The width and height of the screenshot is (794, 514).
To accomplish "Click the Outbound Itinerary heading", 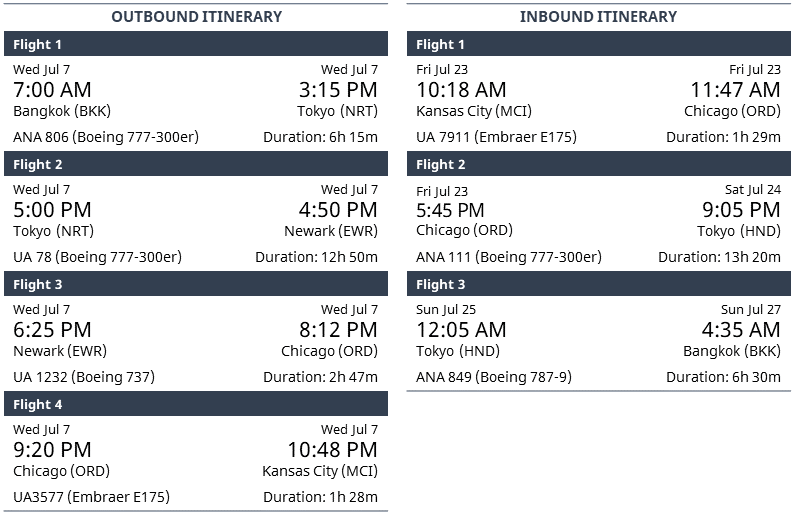I will click(196, 17).
